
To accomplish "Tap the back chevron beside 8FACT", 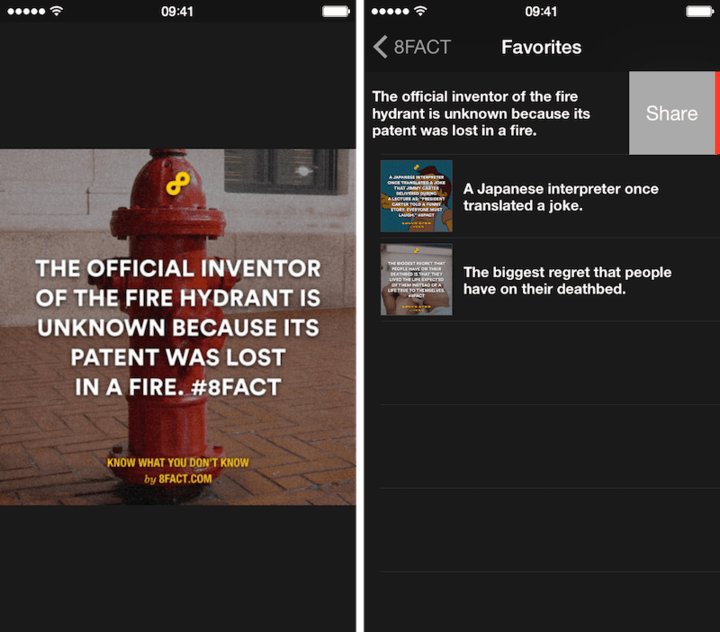I will coord(380,47).
